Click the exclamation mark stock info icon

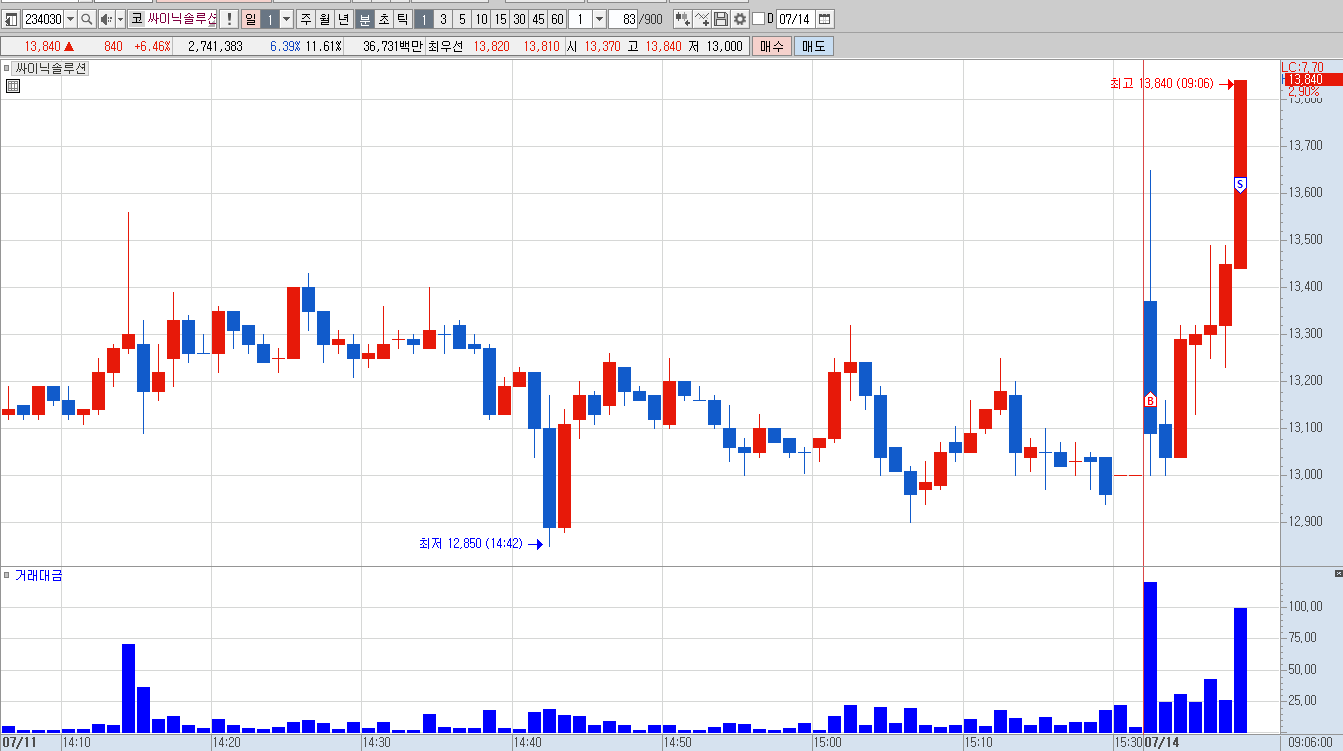click(x=228, y=19)
